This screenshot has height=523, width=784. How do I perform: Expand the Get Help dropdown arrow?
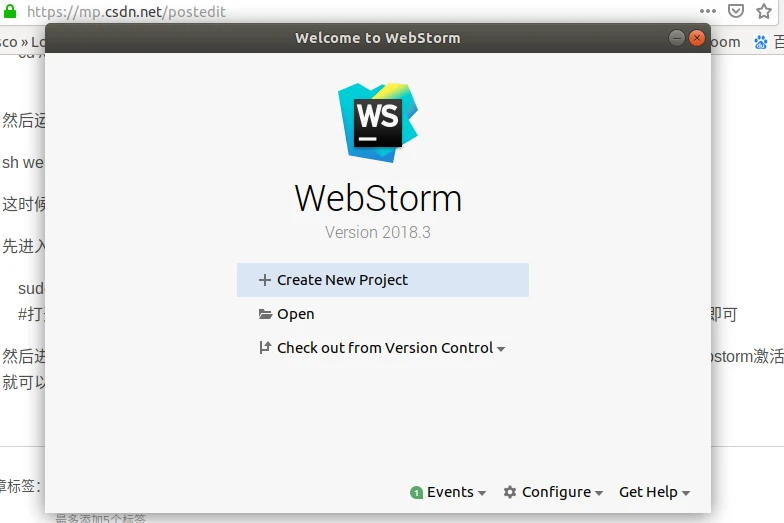point(686,493)
